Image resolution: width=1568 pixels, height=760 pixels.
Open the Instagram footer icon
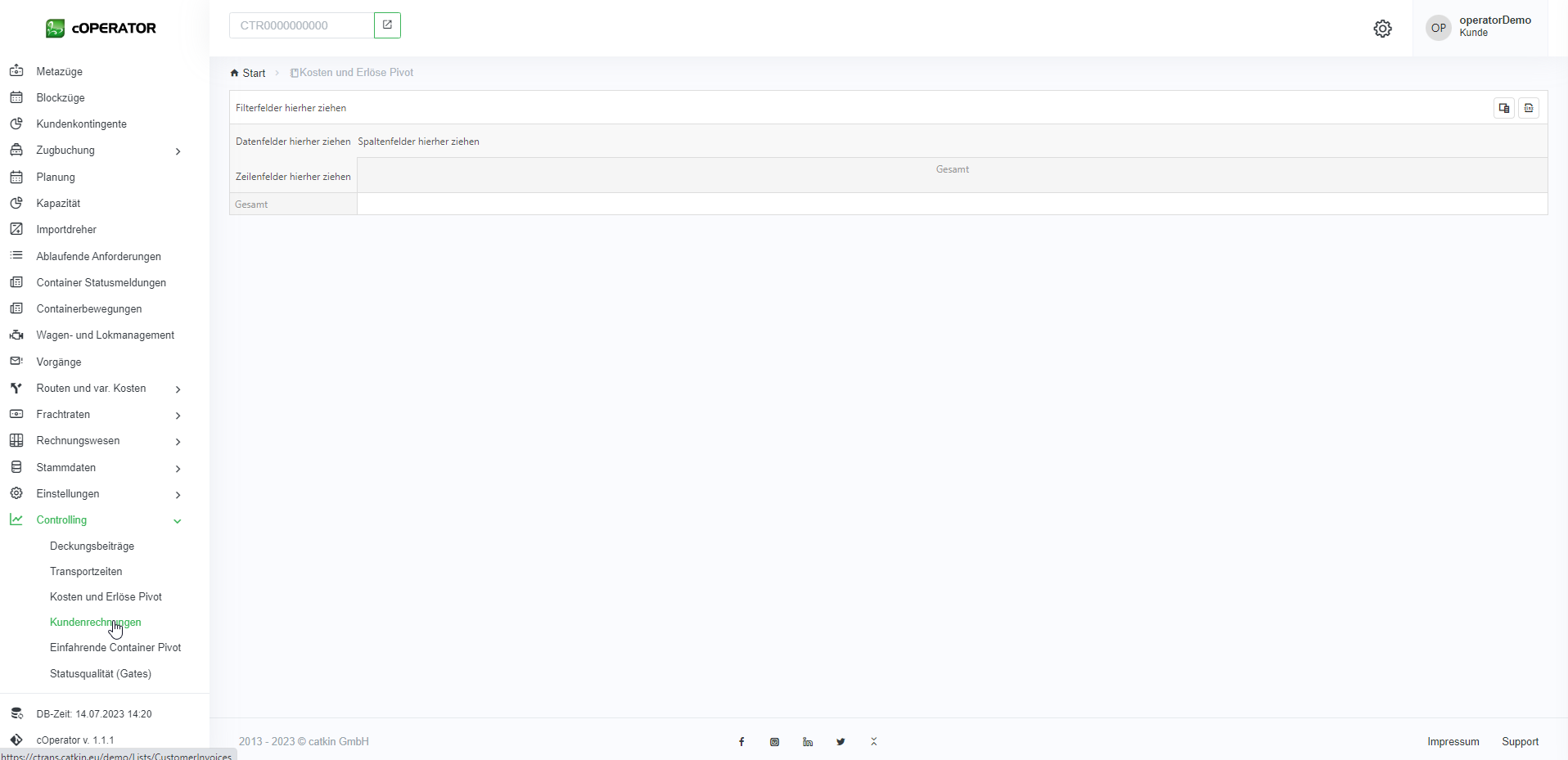[x=774, y=742]
